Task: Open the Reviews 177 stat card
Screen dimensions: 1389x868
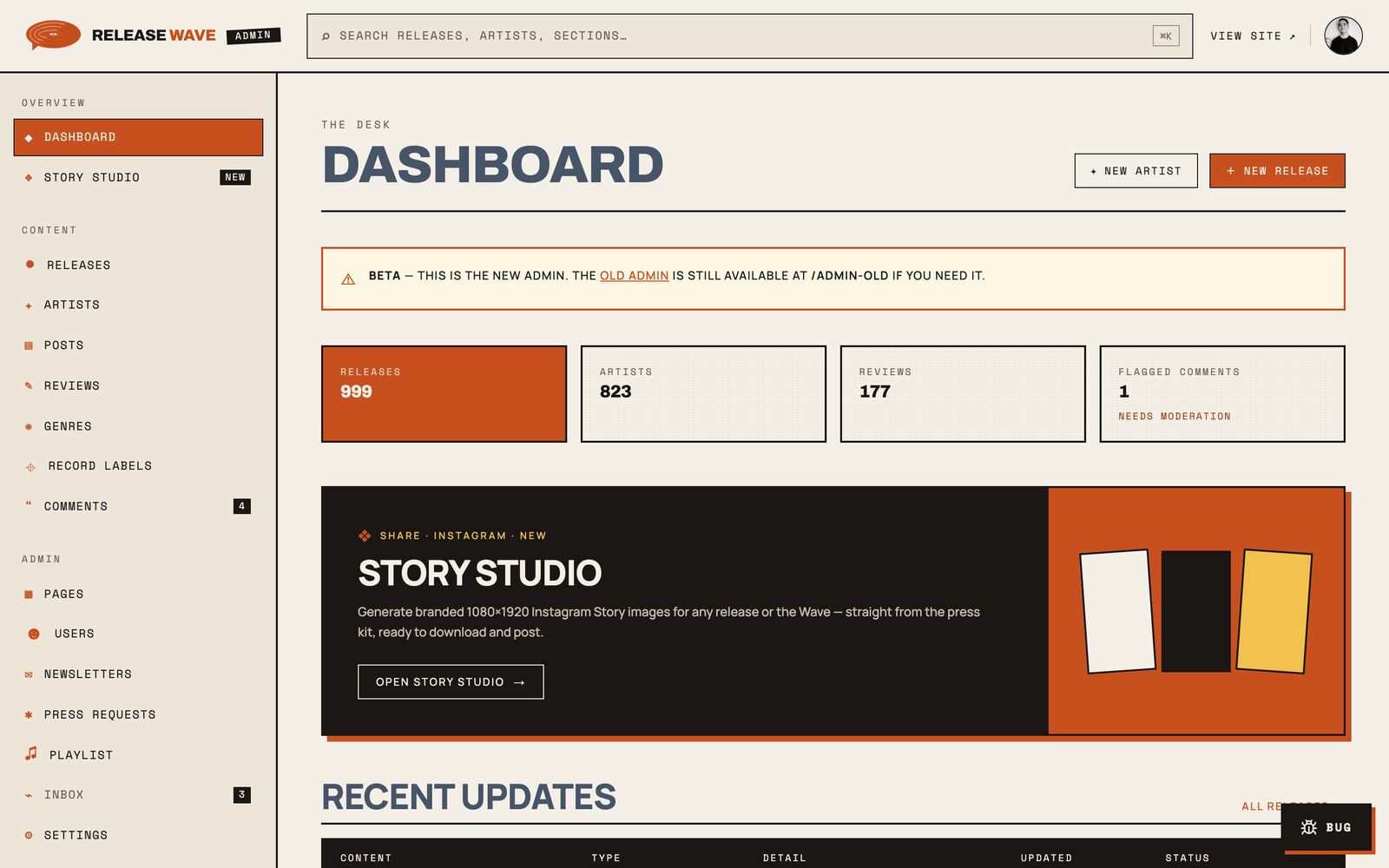Action: pyautogui.click(x=963, y=394)
